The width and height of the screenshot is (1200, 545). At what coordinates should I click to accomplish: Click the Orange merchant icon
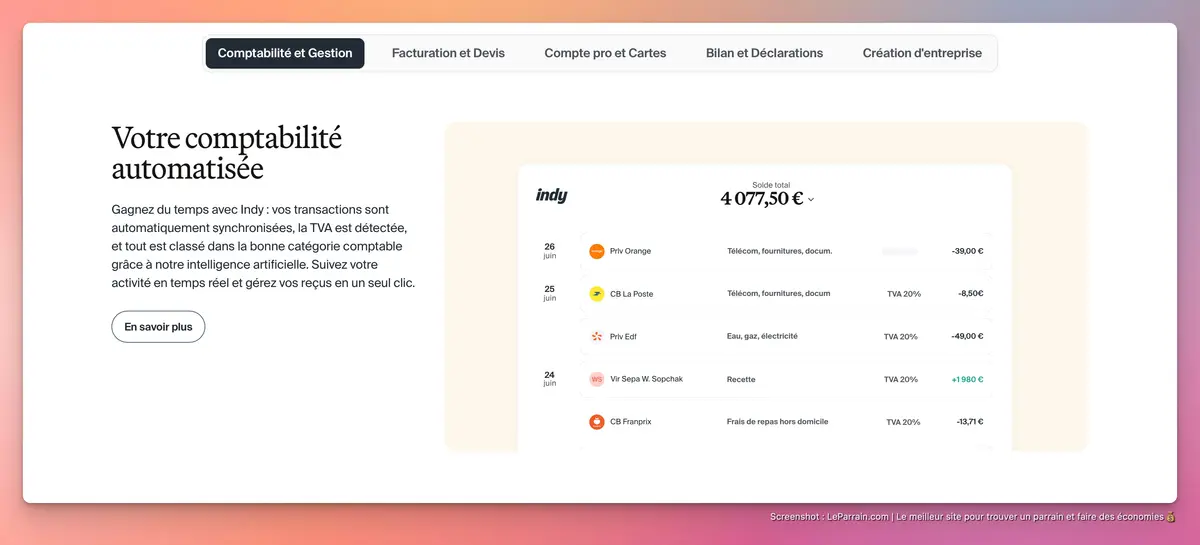tap(597, 251)
